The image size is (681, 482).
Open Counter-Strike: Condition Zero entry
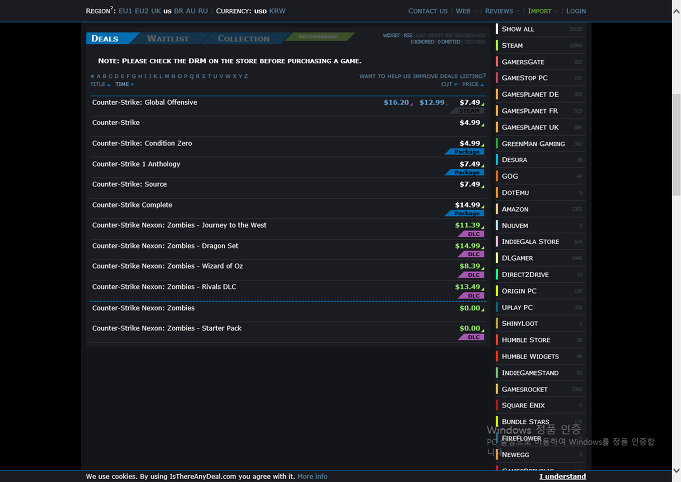click(x=142, y=143)
